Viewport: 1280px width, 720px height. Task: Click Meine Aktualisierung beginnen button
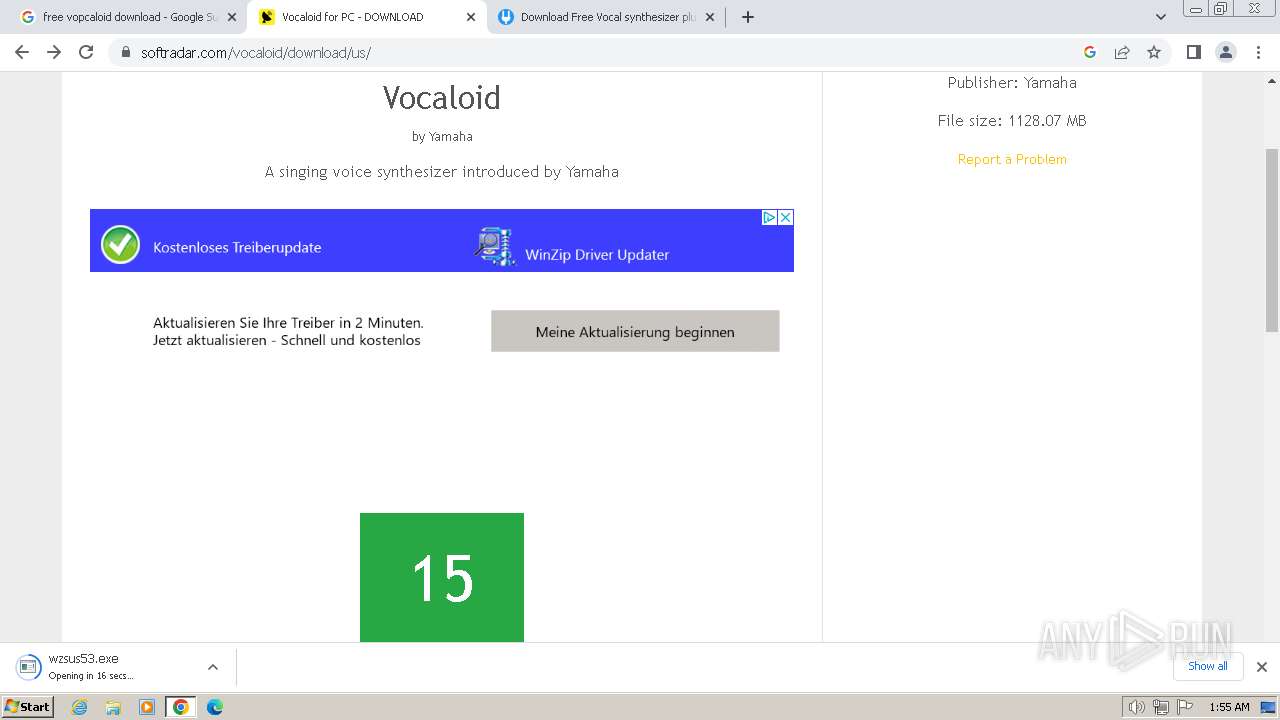tap(635, 331)
